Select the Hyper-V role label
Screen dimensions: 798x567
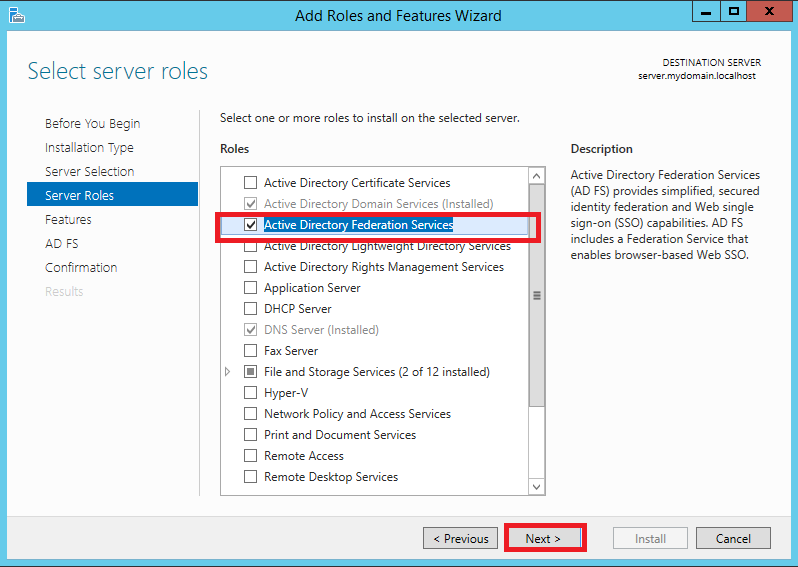(x=286, y=393)
